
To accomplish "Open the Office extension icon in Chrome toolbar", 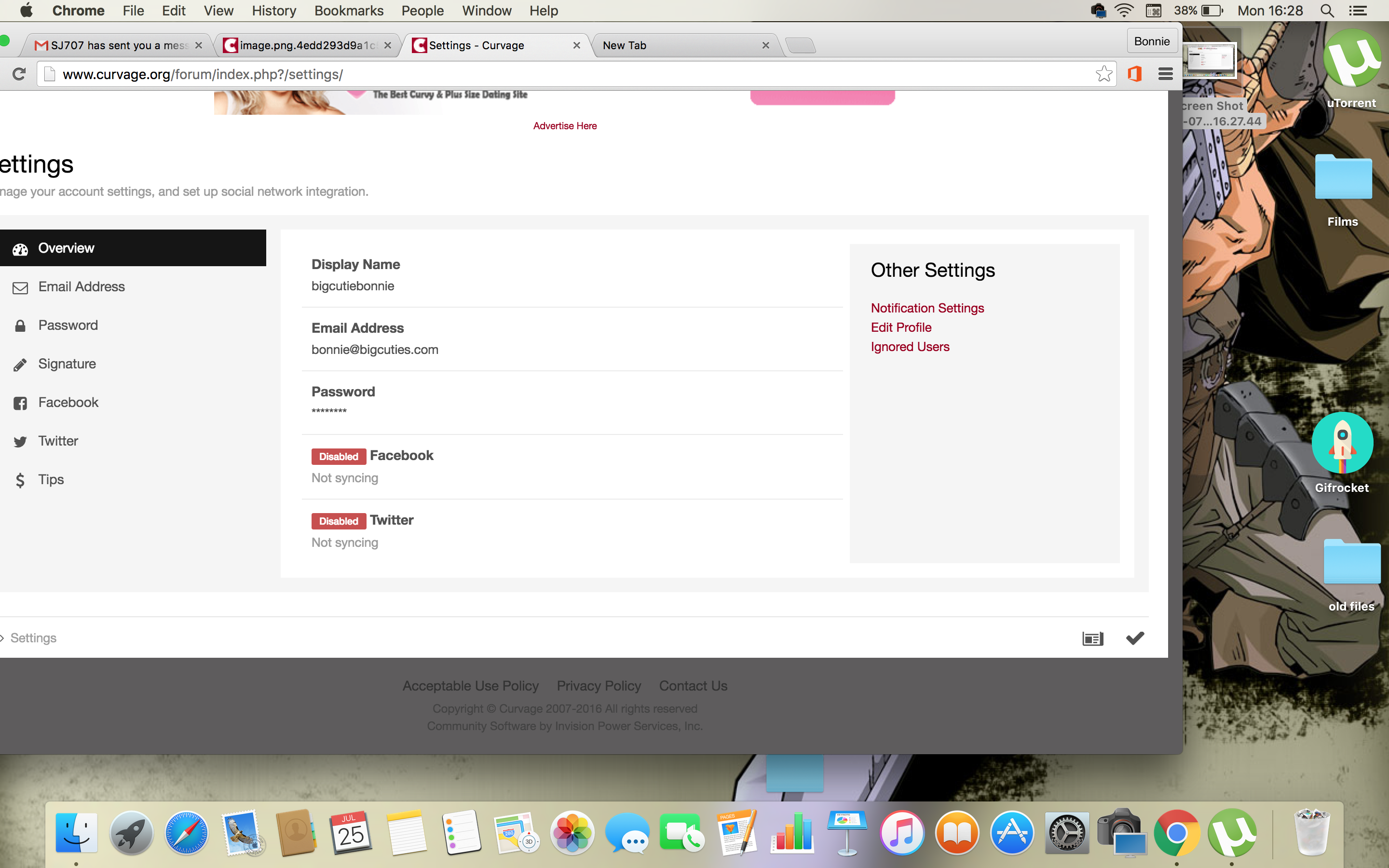I will click(1135, 74).
